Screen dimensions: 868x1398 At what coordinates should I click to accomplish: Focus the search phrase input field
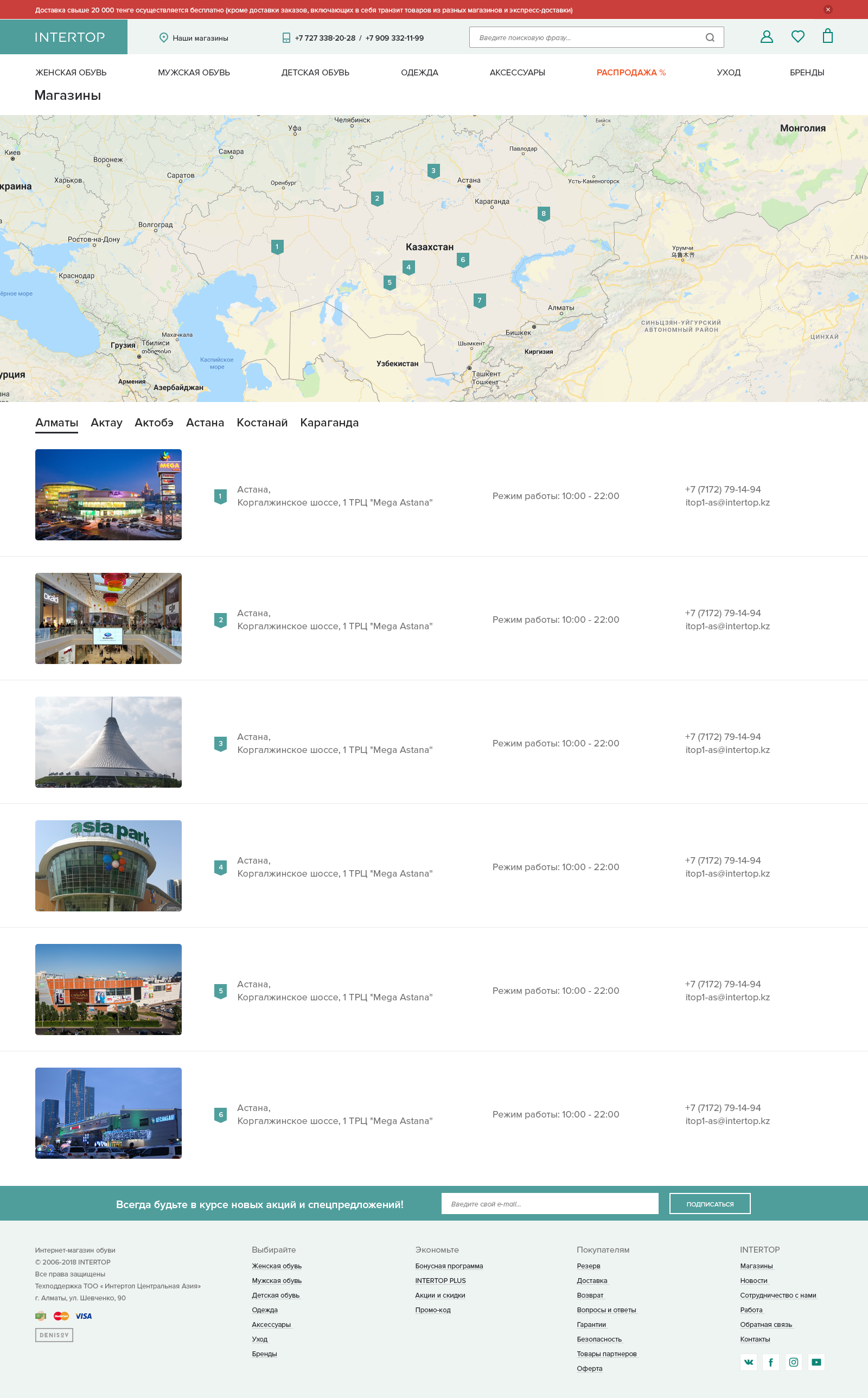tap(596, 37)
